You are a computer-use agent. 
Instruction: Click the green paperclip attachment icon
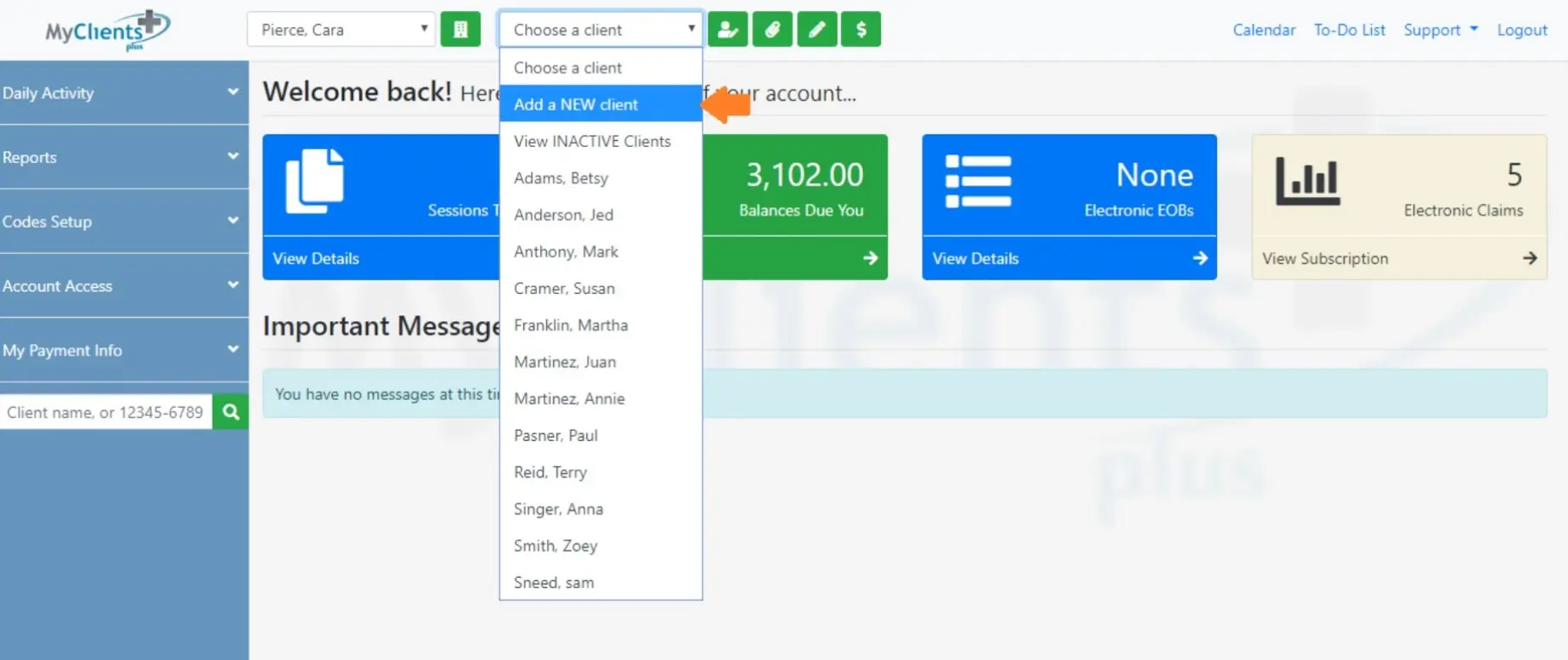[x=772, y=30]
